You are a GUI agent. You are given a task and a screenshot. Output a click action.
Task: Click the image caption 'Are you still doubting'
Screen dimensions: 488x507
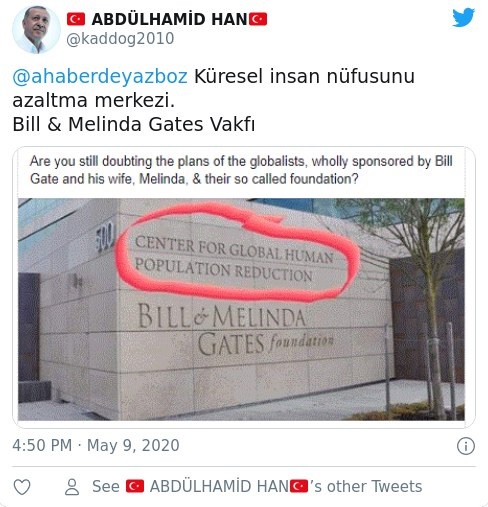(241, 170)
